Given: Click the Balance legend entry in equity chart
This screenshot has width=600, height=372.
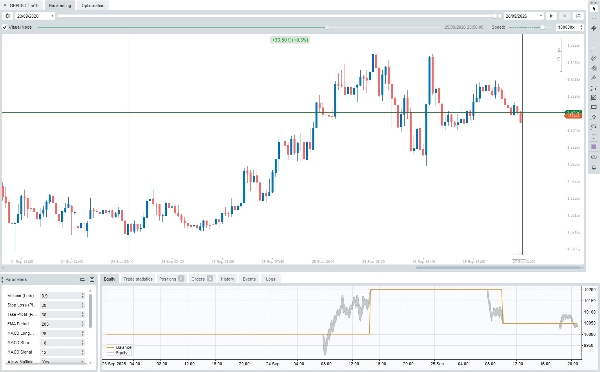Looking at the screenshot, I should tap(119, 348).
